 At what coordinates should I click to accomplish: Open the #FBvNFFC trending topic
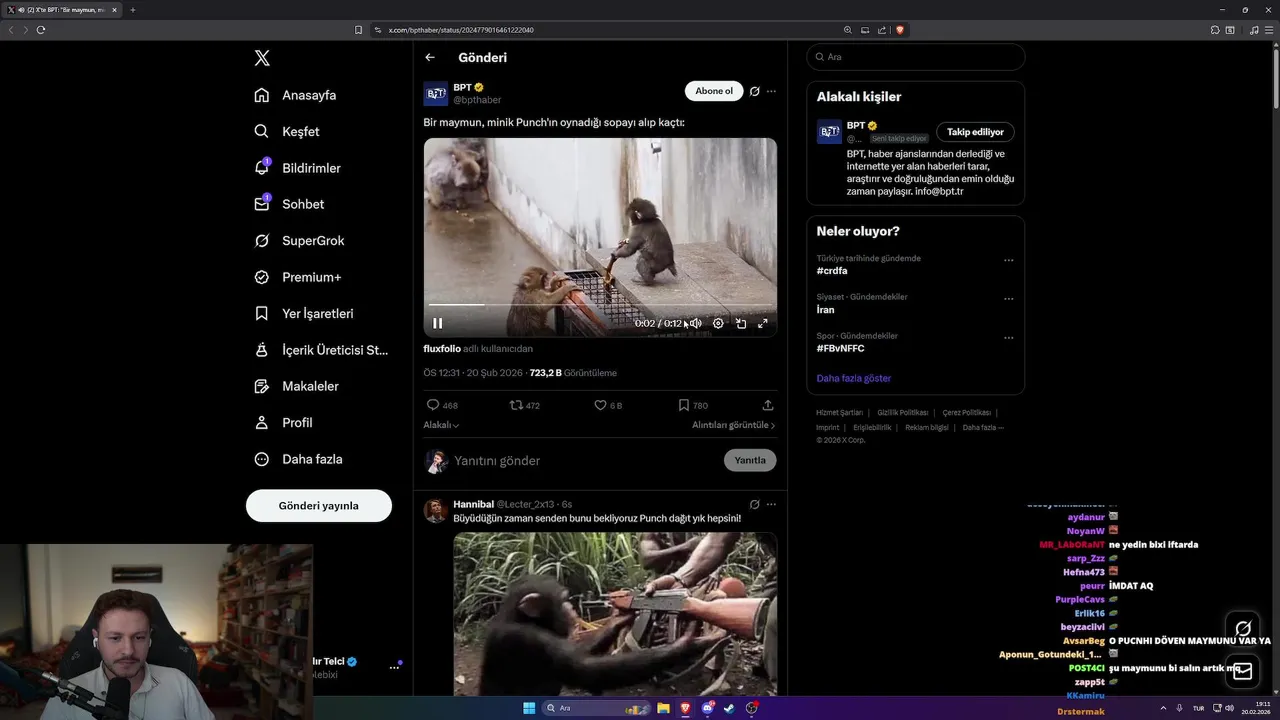(840, 349)
